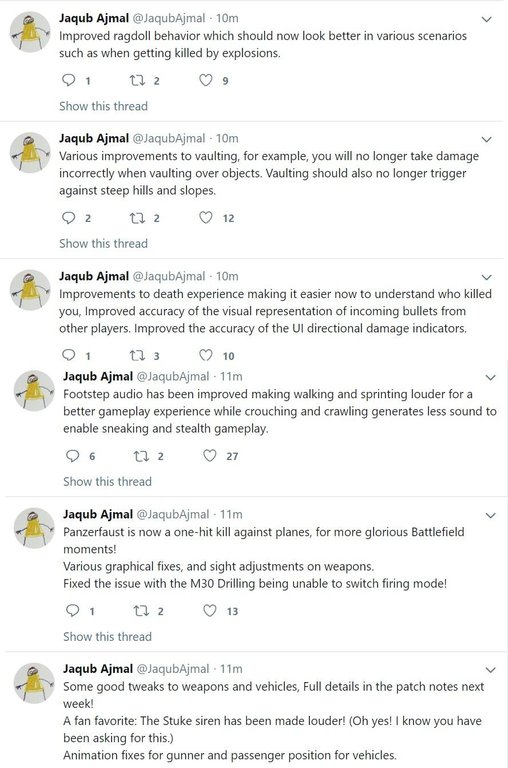Like the vaulting improvements tweet
The width and height of the screenshot is (508, 768).
coord(206,217)
